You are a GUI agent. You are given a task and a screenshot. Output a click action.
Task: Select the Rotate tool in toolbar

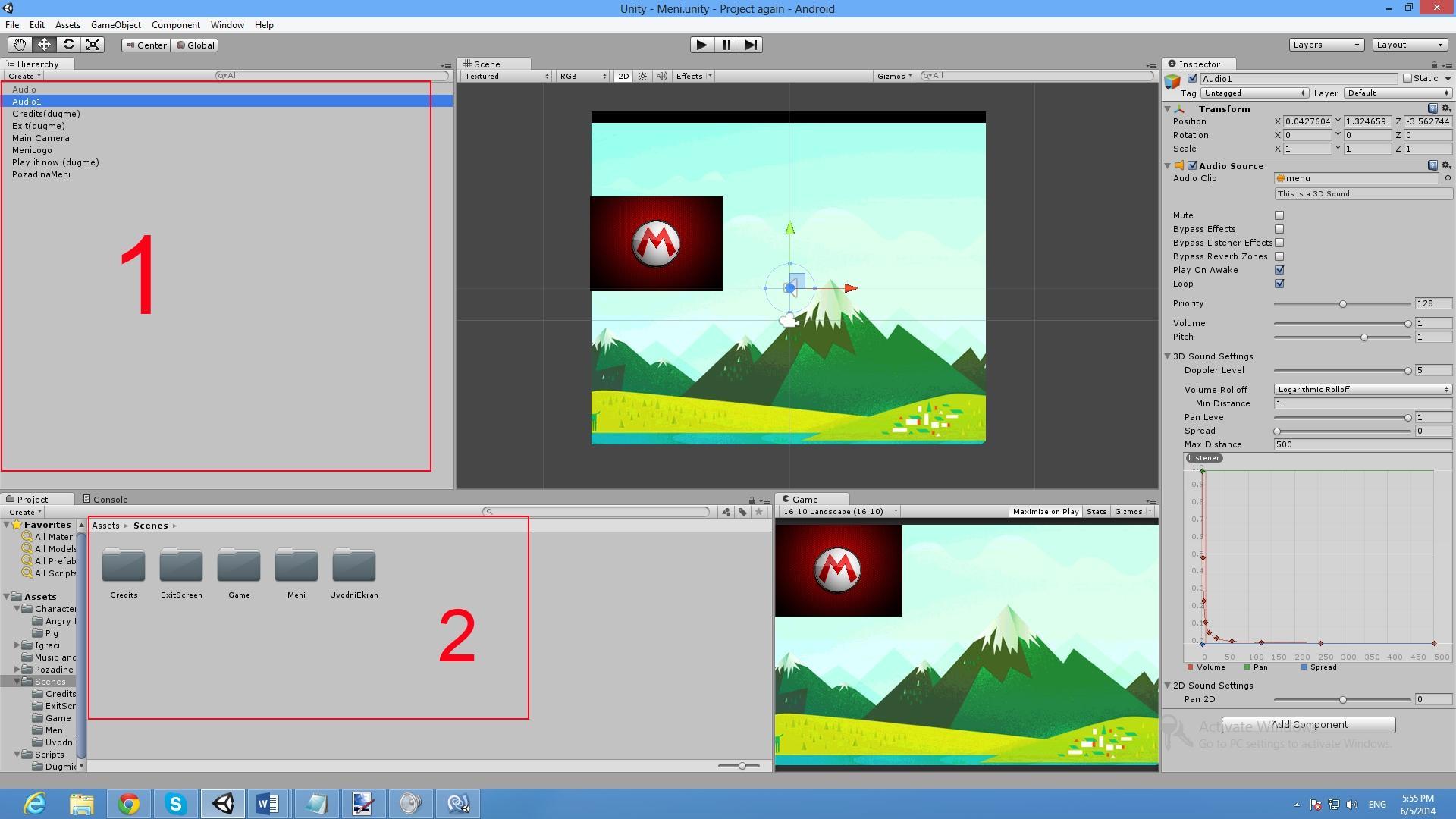tap(68, 45)
